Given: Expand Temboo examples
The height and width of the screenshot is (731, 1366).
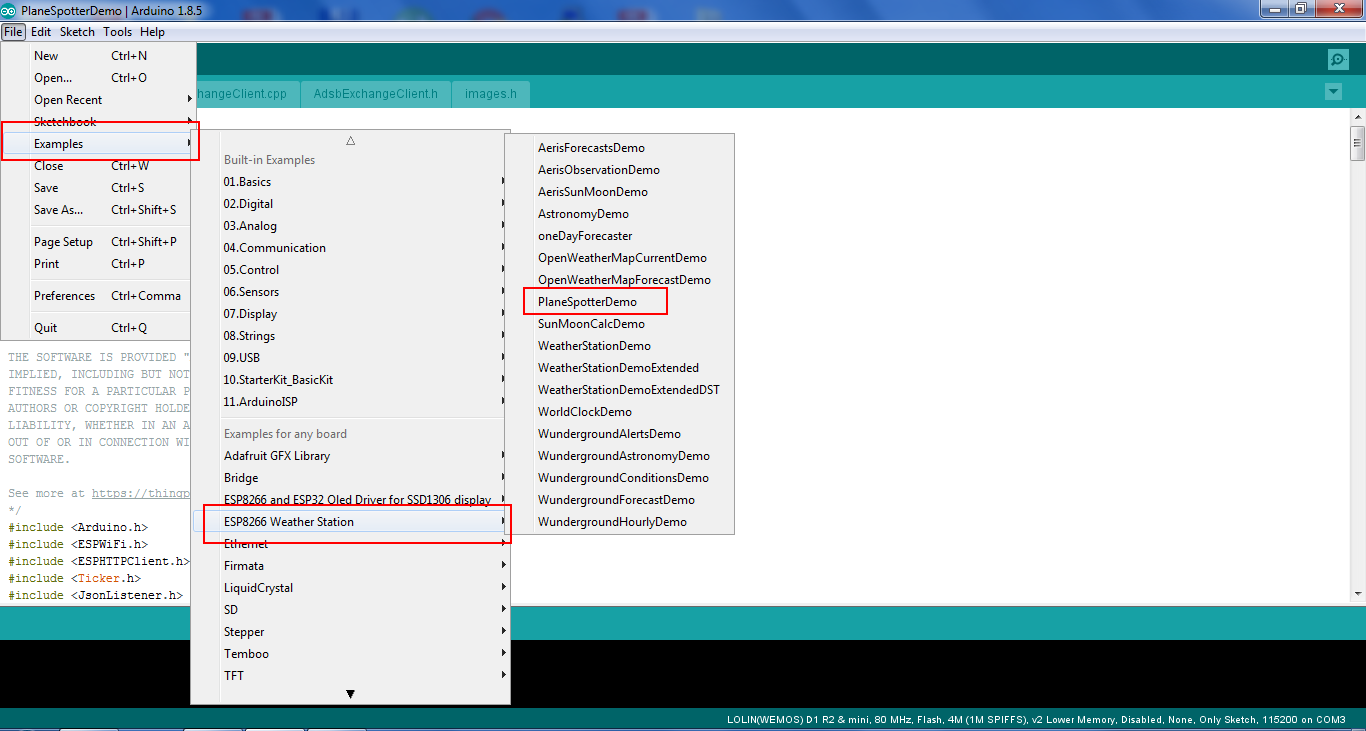Looking at the screenshot, I should [x=351, y=654].
